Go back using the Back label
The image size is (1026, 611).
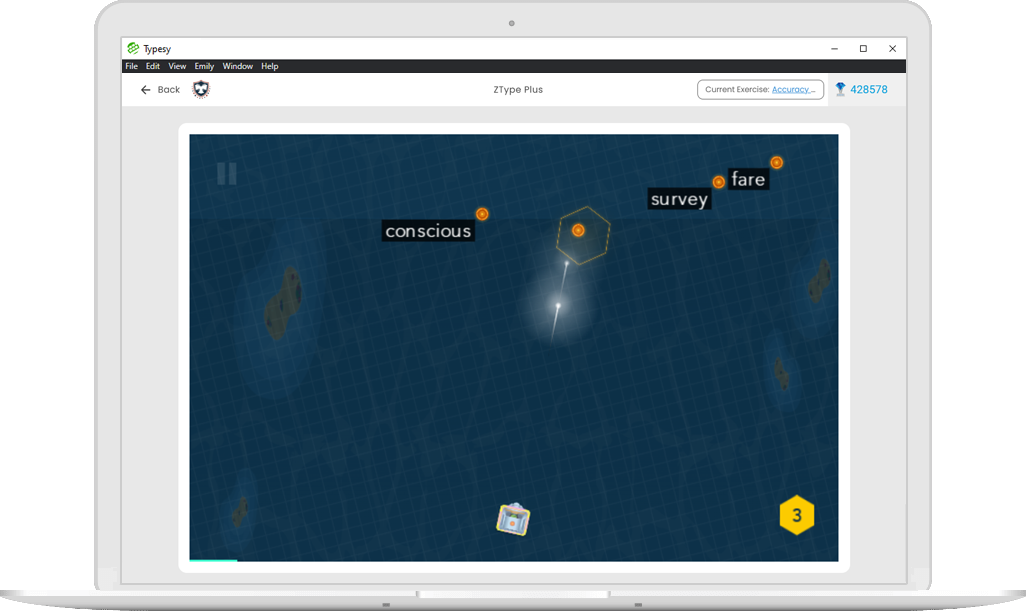pos(169,90)
